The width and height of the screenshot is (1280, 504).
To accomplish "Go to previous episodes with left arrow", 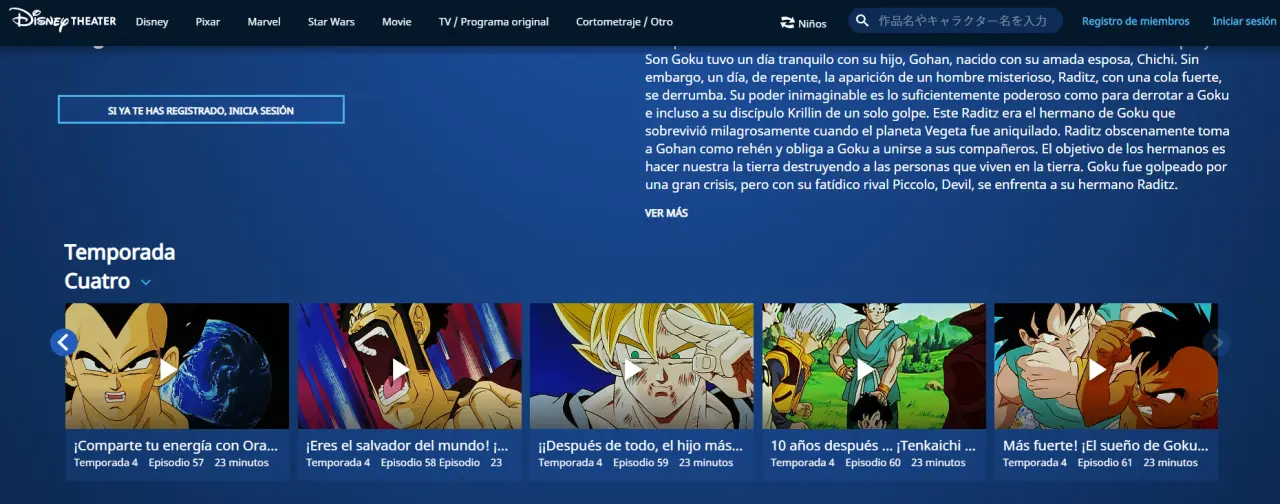I will tap(64, 343).
